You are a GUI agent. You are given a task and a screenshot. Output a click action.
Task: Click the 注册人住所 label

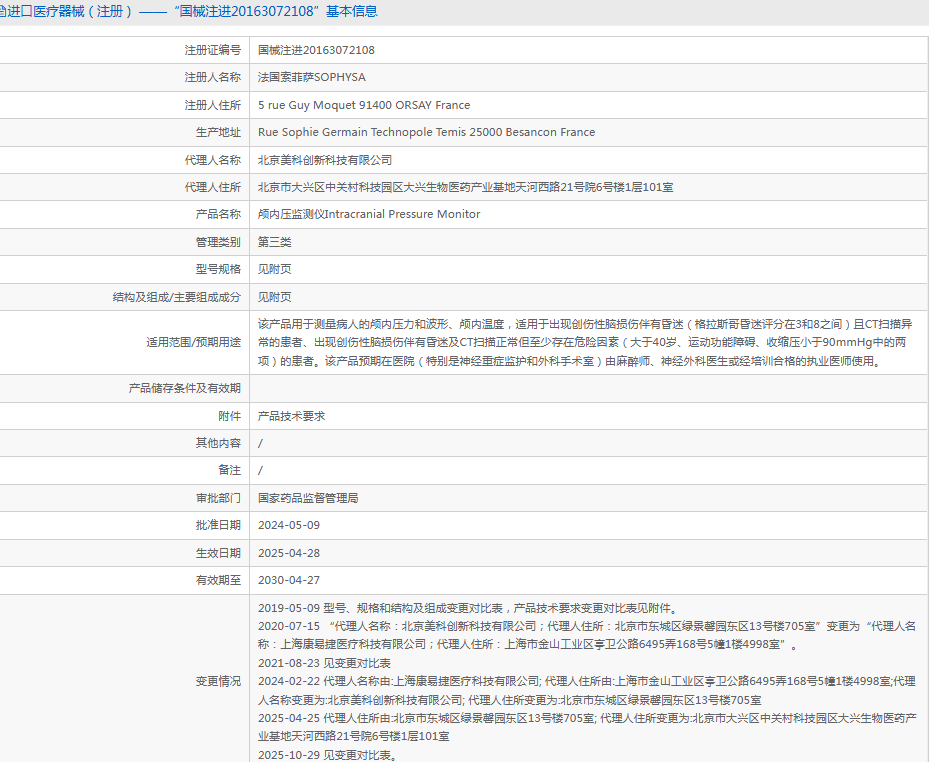click(213, 105)
